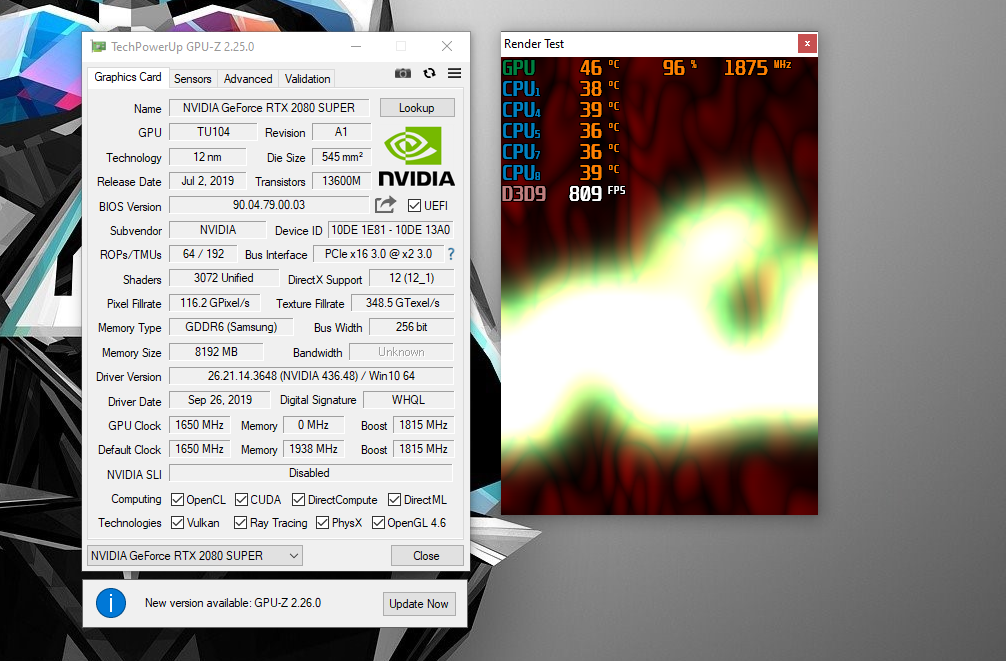Select the Graphics Card tab

[x=128, y=77]
